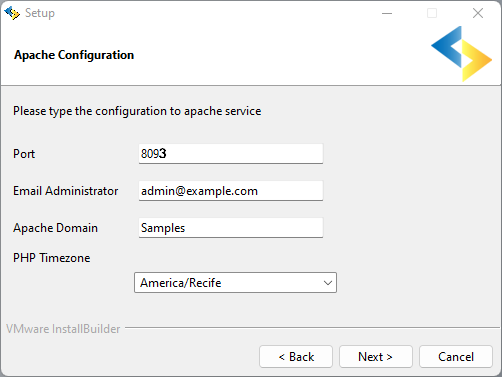Image resolution: width=502 pixels, height=377 pixels.
Task: Cancel the installation
Action: [456, 357]
